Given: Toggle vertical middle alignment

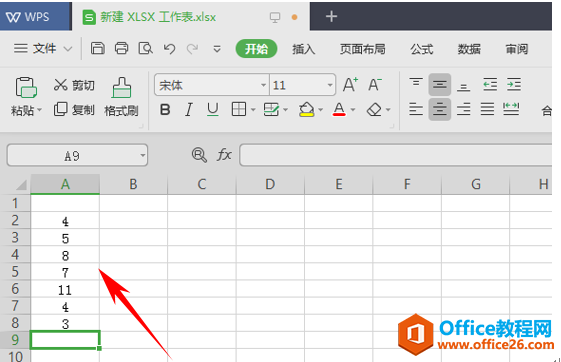Looking at the screenshot, I should pos(440,85).
